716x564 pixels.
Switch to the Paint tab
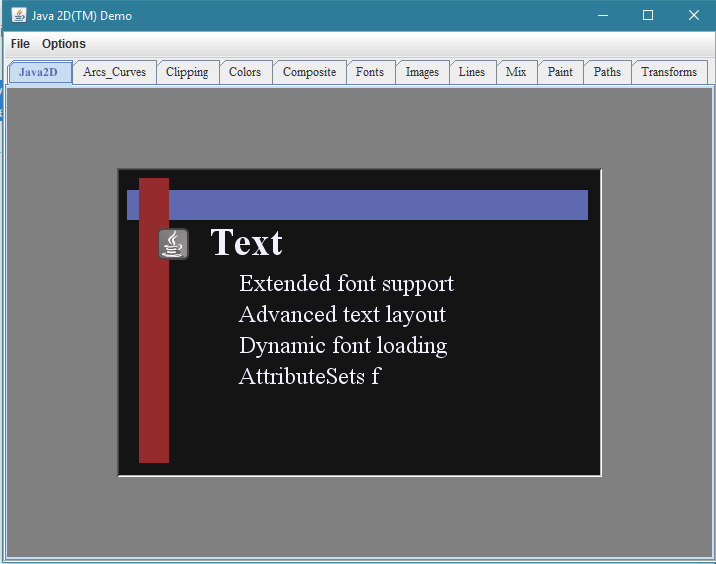pyautogui.click(x=560, y=72)
